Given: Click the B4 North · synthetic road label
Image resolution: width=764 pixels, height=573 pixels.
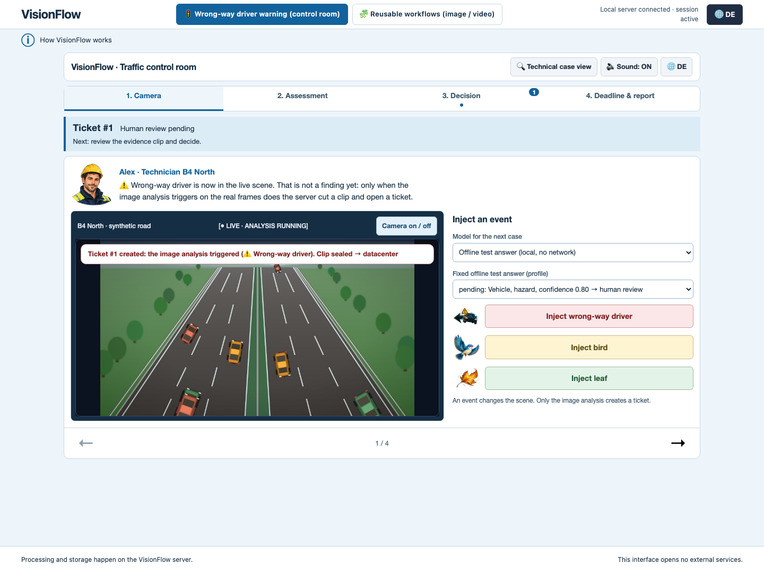Looking at the screenshot, I should pos(114,226).
